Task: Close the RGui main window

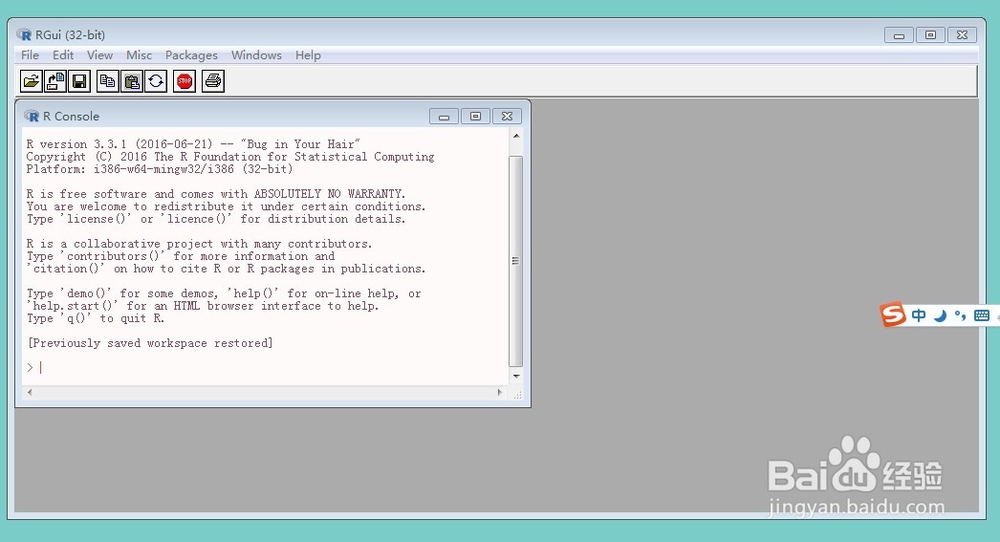Action: [962, 35]
